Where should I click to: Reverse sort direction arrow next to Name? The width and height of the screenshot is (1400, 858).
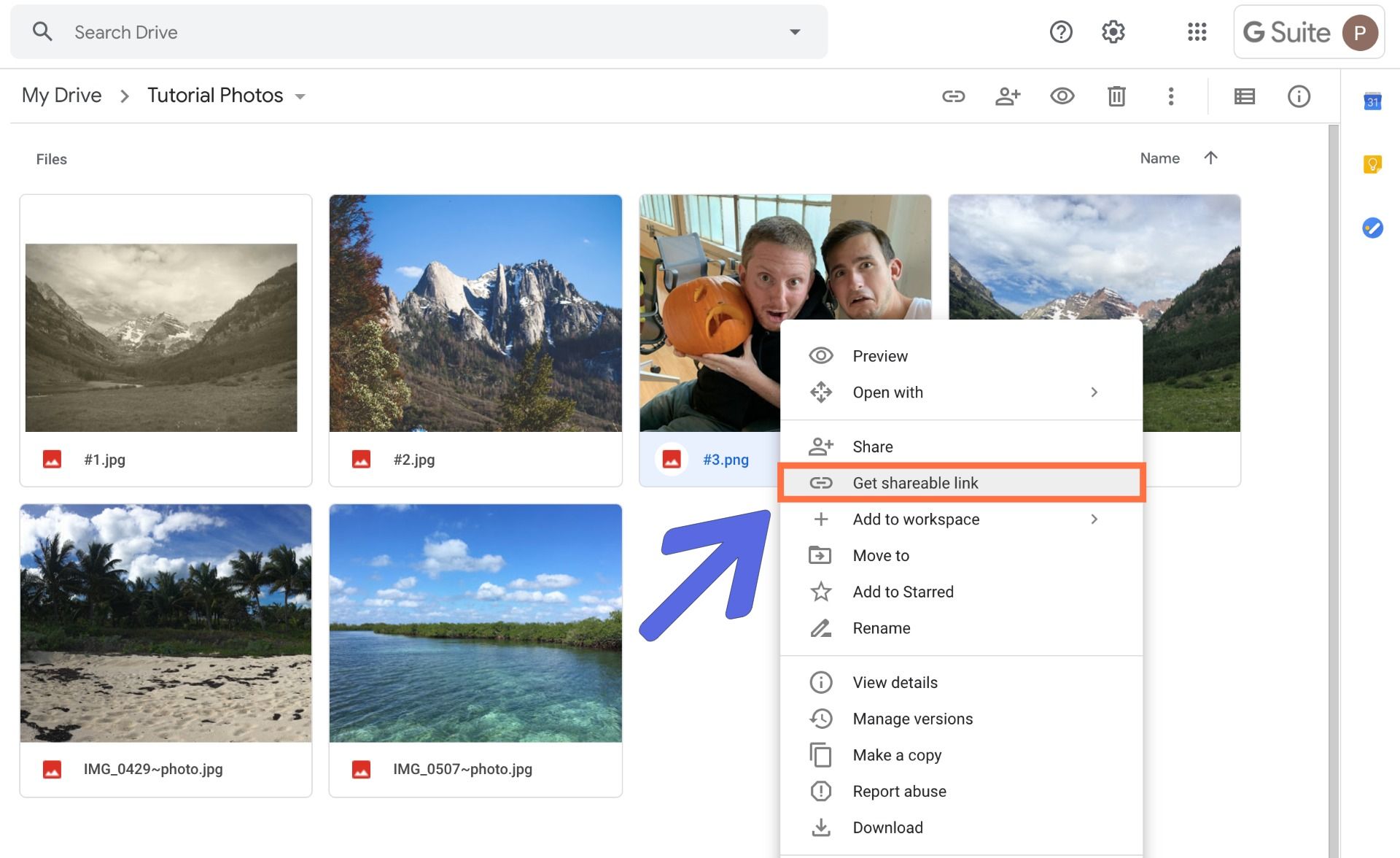coord(1210,158)
